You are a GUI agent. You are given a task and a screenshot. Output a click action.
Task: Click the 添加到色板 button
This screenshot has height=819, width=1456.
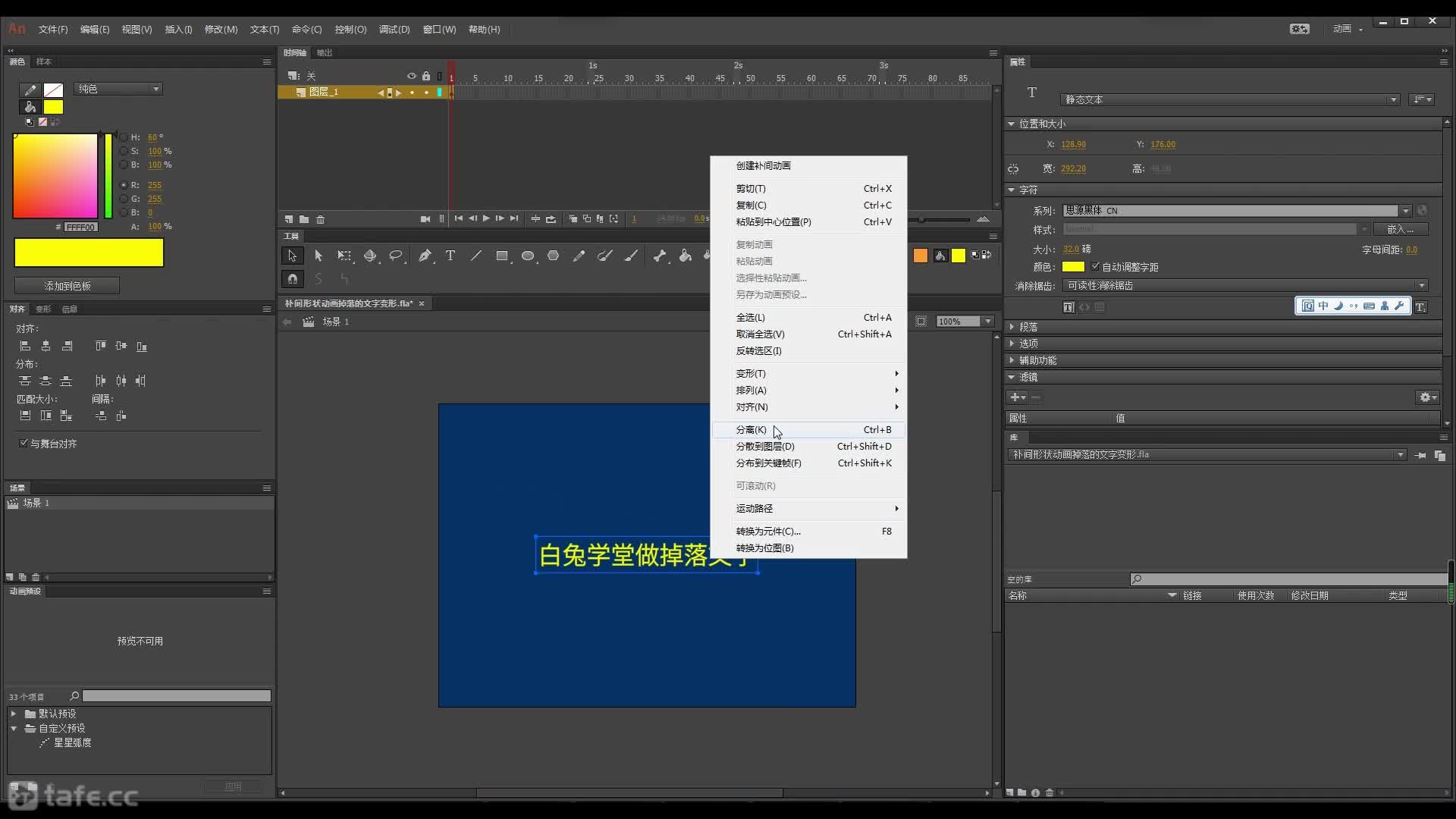tap(67, 286)
